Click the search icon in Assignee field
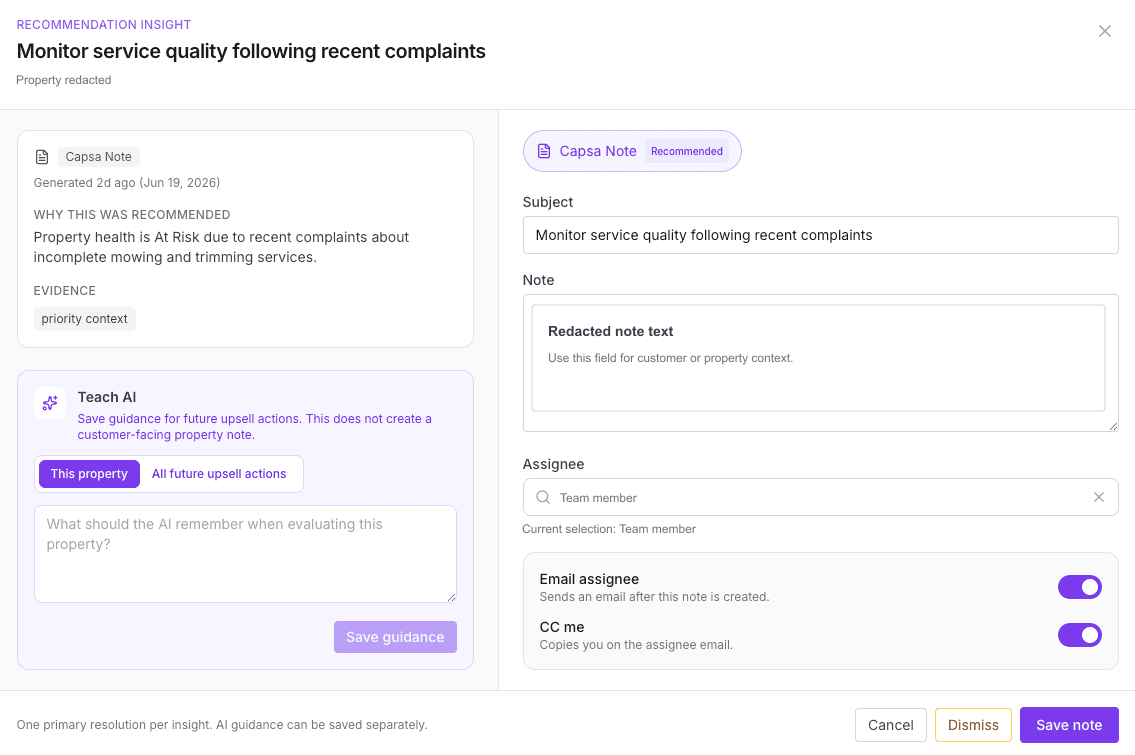The height and width of the screenshot is (755, 1135). tap(543, 497)
